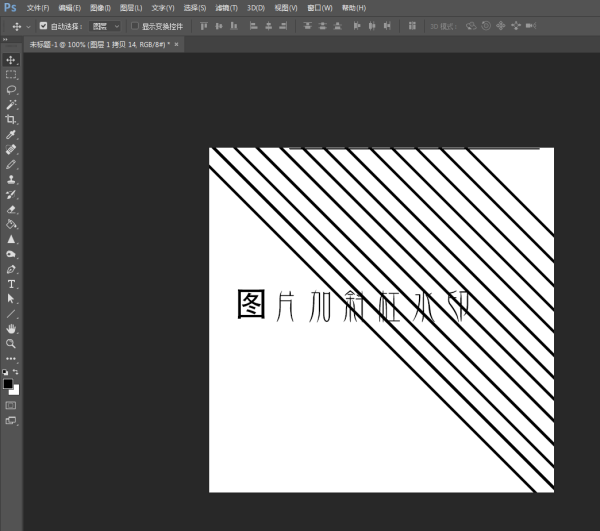Select the Healing Brush tool
600x531 pixels.
tap(11, 149)
